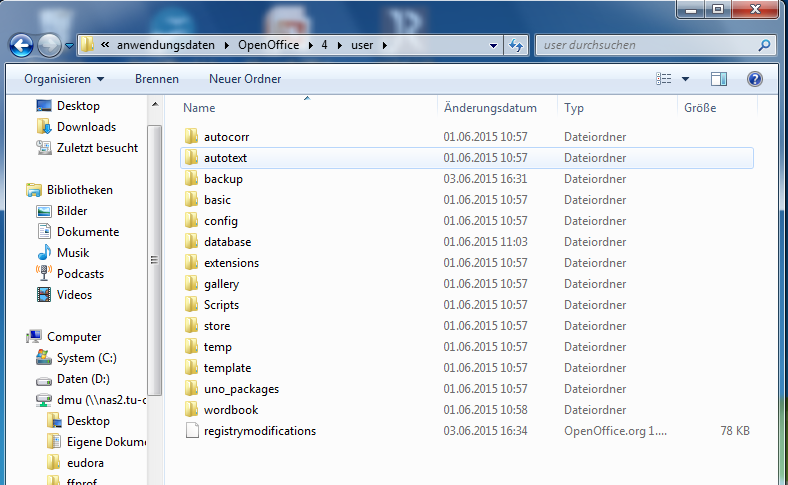The width and height of the screenshot is (788, 485).
Task: Open Downloads in the navigation pane
Action: [86, 127]
